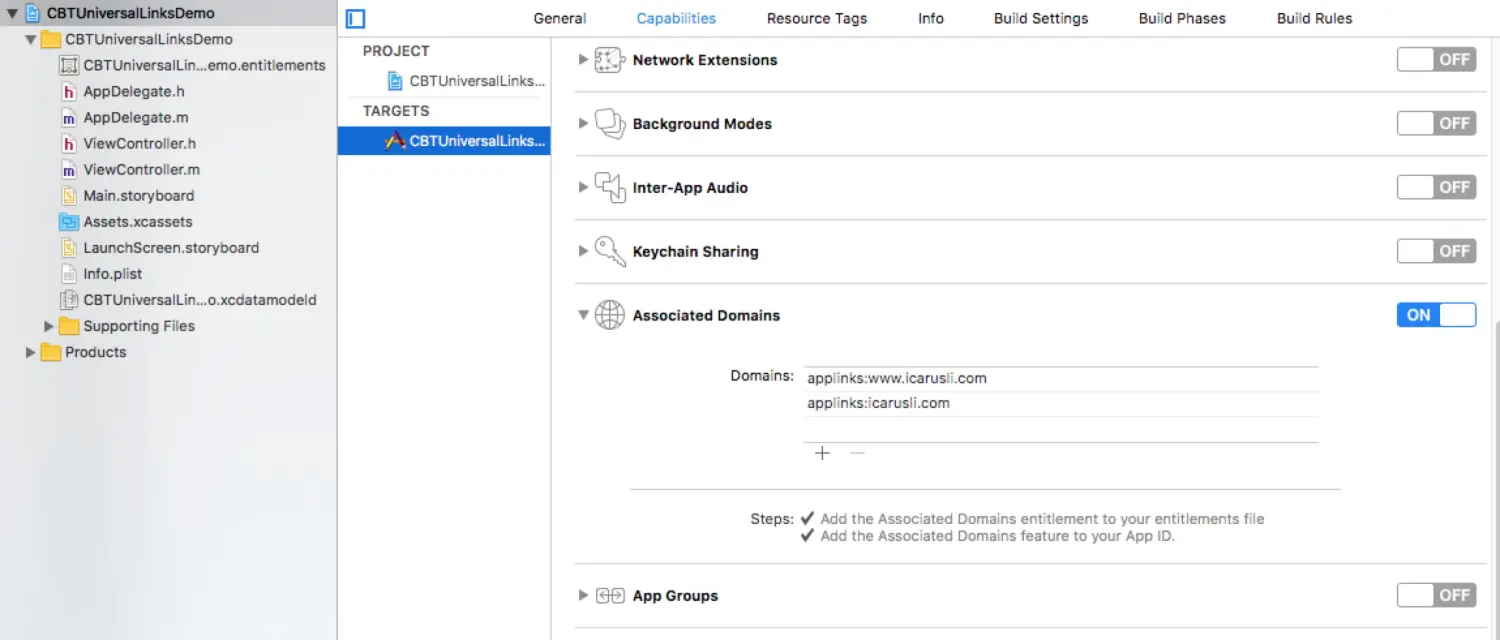The height and width of the screenshot is (640, 1500).
Task: Add a new associated domain with plus
Action: [x=822, y=453]
